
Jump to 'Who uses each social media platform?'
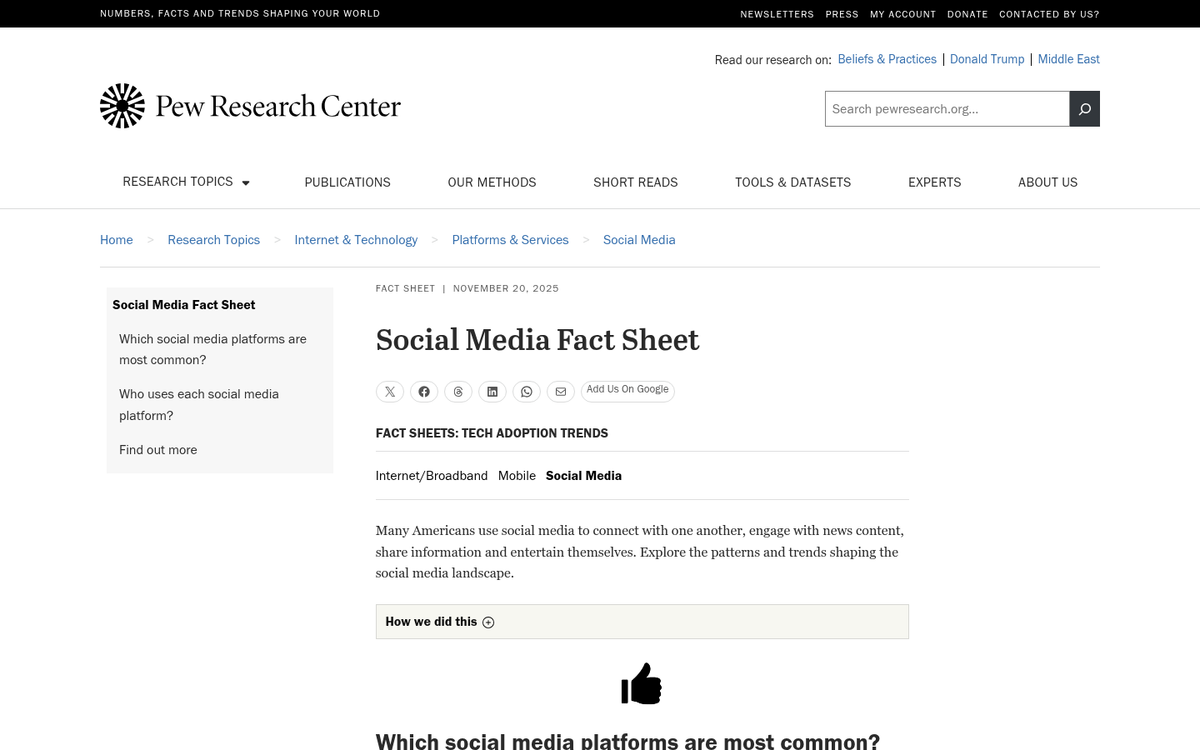199,405
